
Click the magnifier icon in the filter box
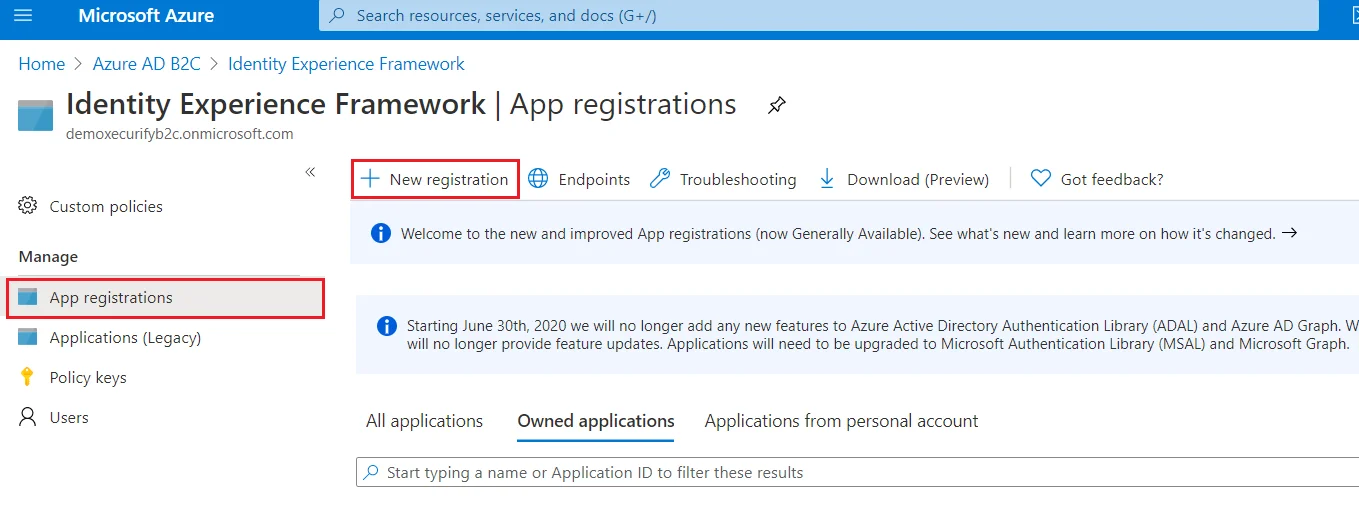tap(371, 472)
